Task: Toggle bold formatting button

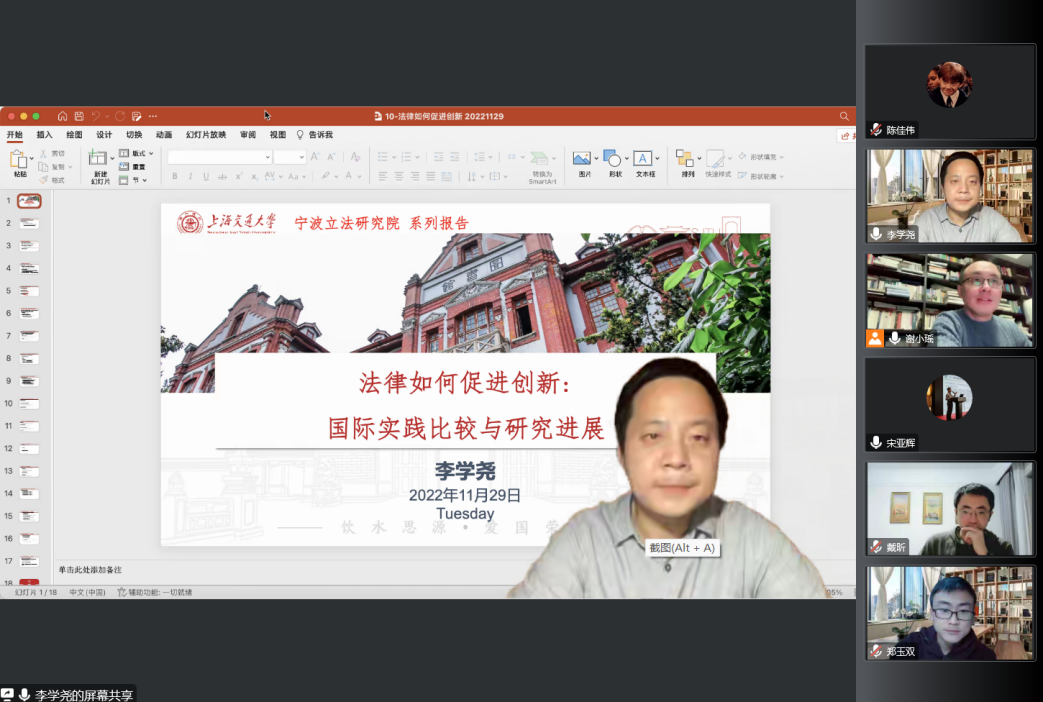Action: tap(174, 176)
